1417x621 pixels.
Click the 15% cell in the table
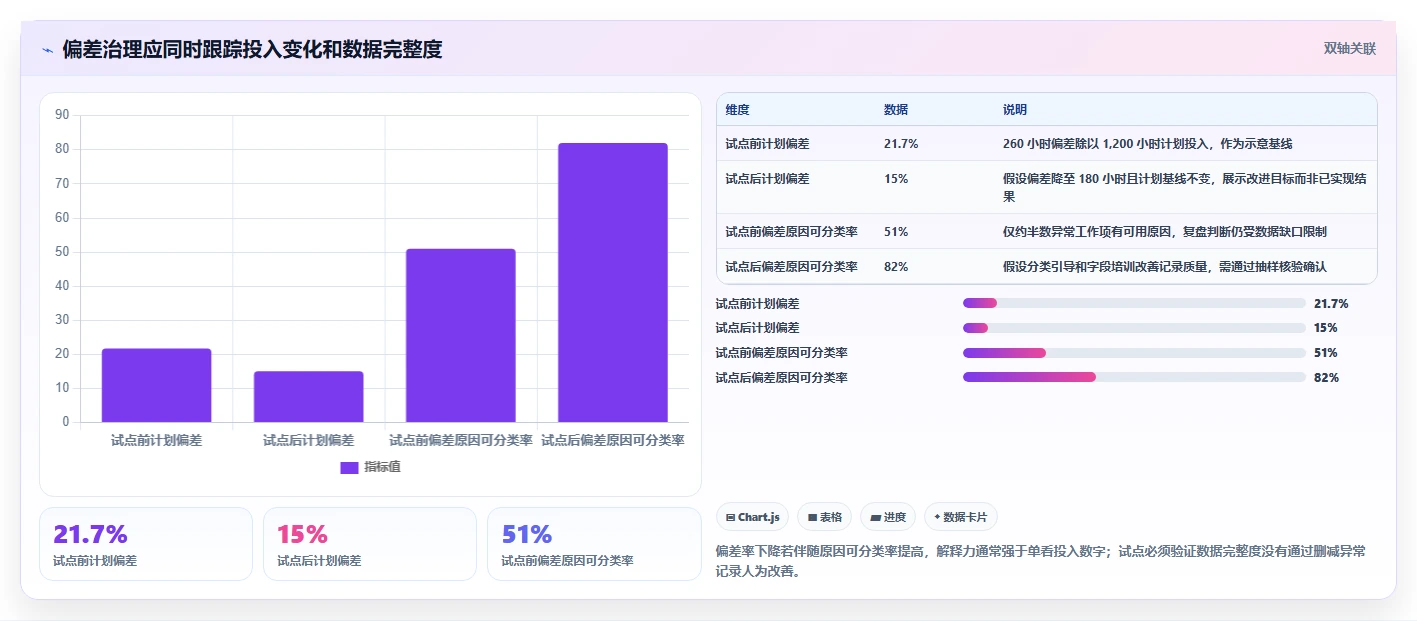coord(896,179)
